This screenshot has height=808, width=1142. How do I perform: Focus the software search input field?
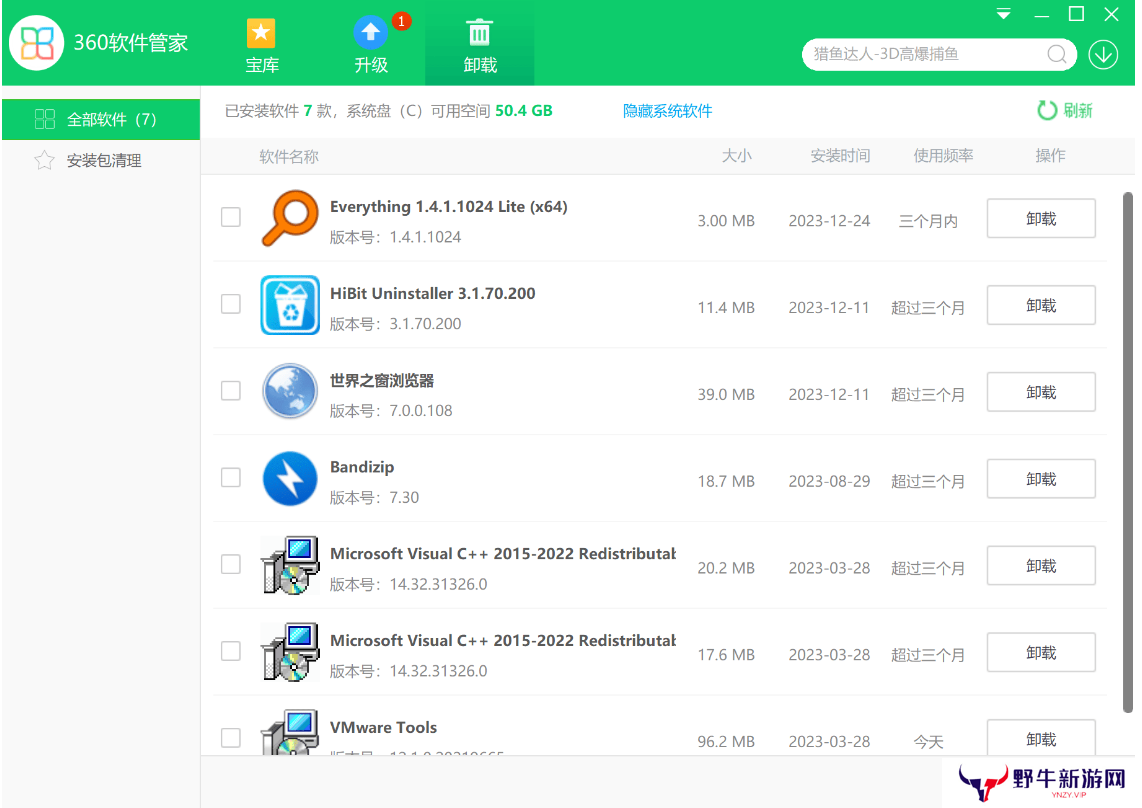pyautogui.click(x=939, y=55)
